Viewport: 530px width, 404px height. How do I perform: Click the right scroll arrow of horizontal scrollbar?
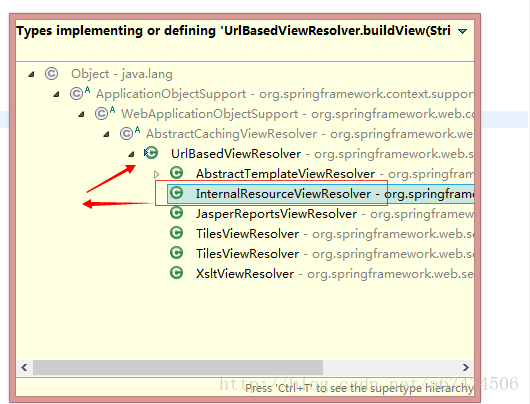[x=466, y=367]
